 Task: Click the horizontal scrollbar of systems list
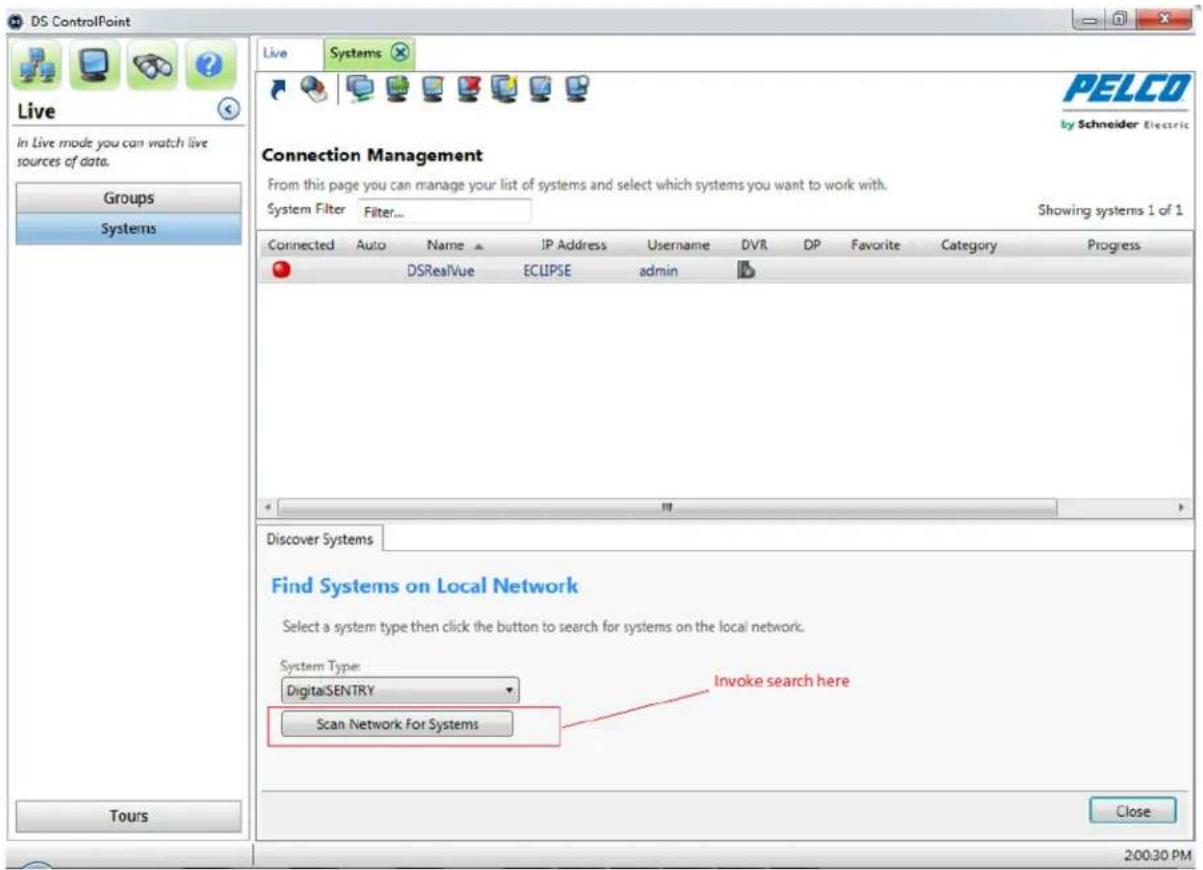click(667, 507)
